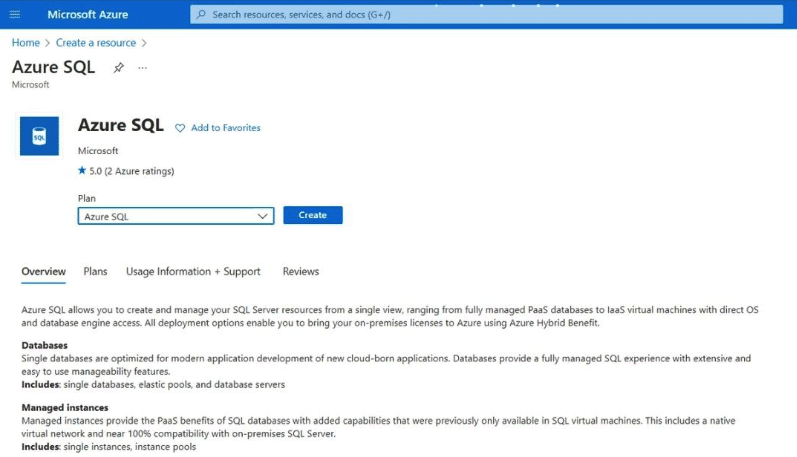Viewport: 797px width, 457px height.
Task: Click the Managed instances heading
Action: pyautogui.click(x=65, y=408)
